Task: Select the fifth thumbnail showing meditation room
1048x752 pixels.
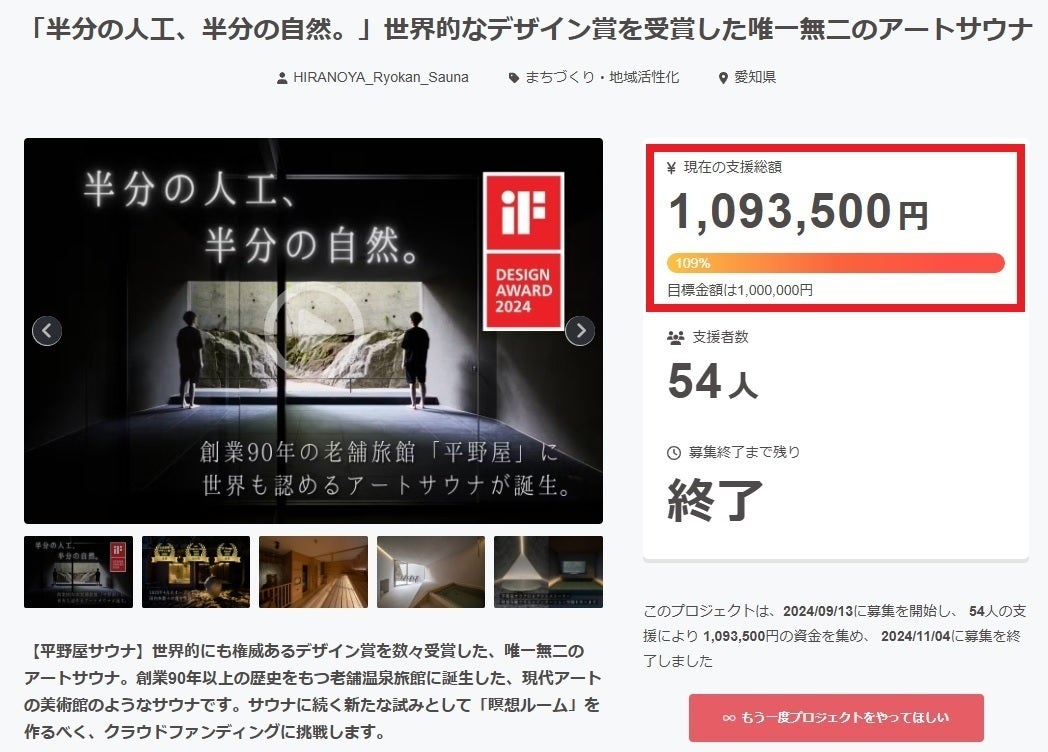Action: click(x=548, y=572)
